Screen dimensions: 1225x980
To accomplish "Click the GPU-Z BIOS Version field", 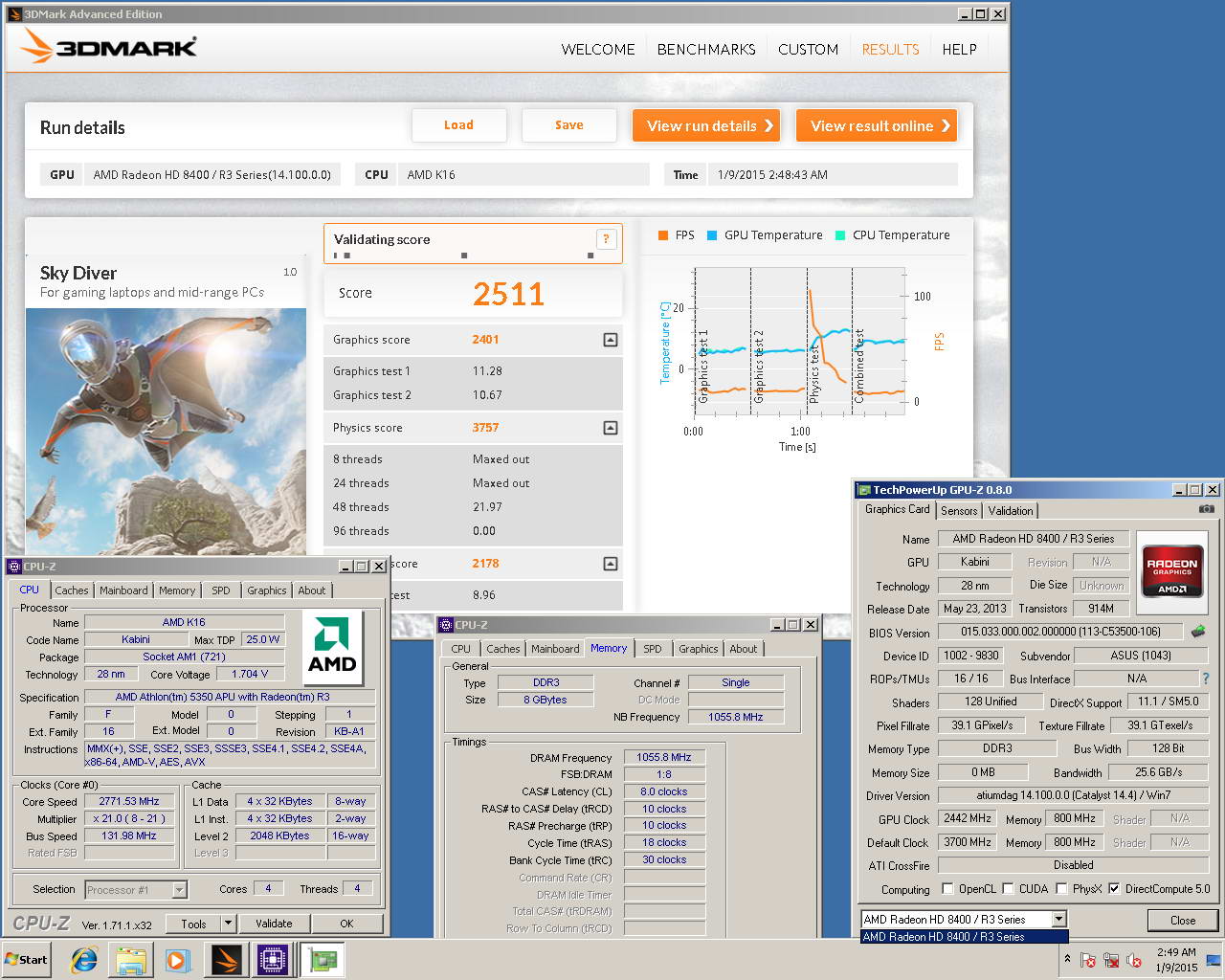I will coord(1061,632).
